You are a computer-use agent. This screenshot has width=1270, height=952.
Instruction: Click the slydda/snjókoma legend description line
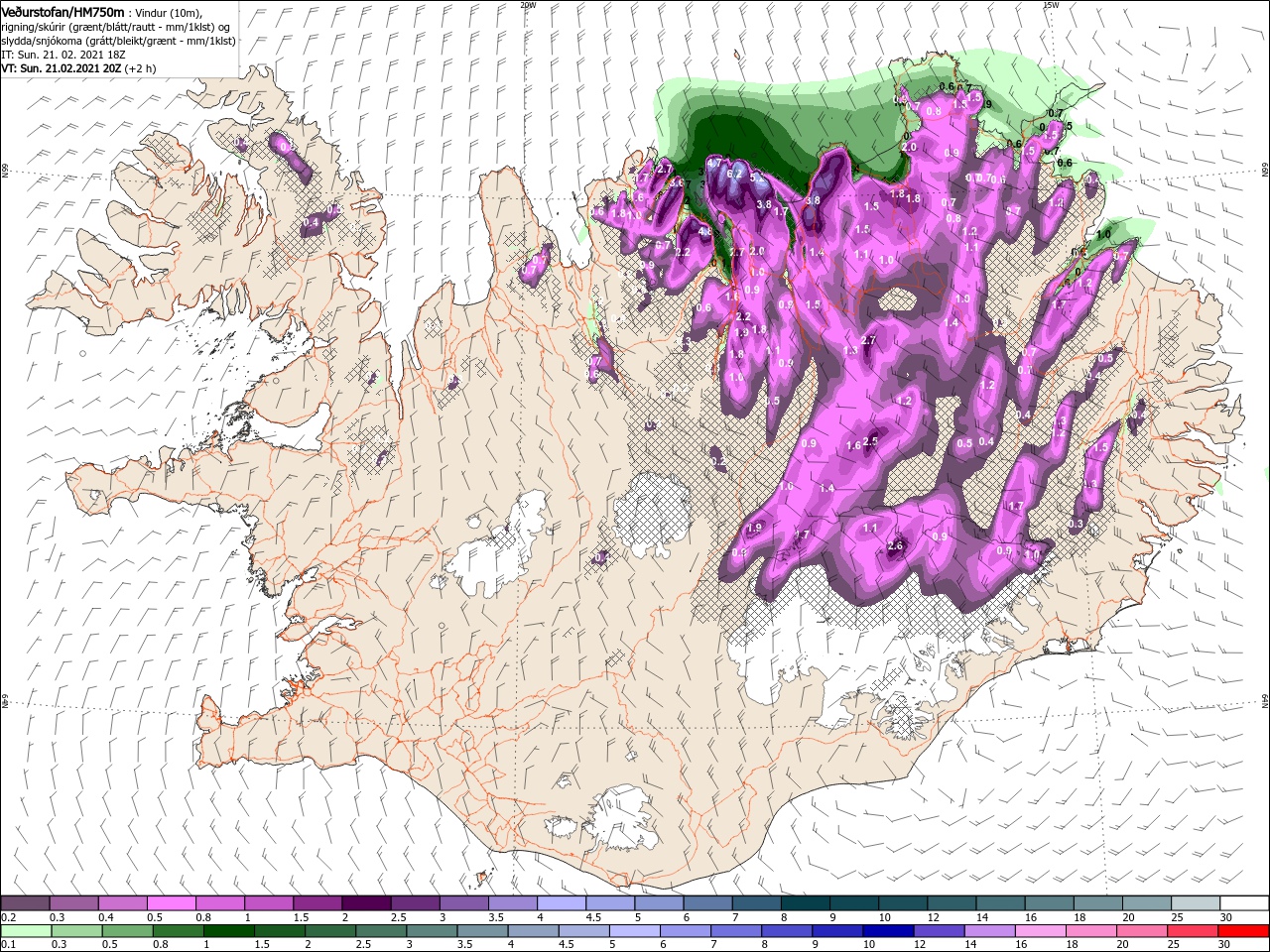pos(118,41)
